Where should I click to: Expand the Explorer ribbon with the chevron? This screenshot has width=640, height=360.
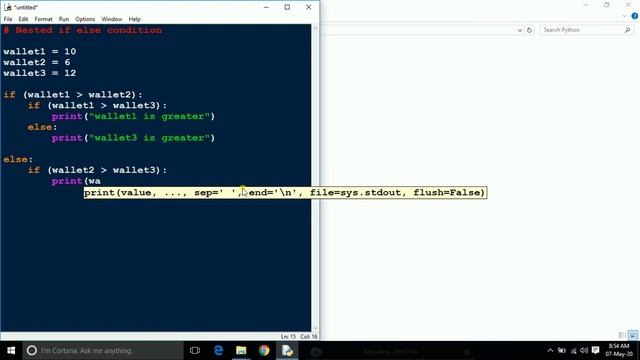(624, 16)
